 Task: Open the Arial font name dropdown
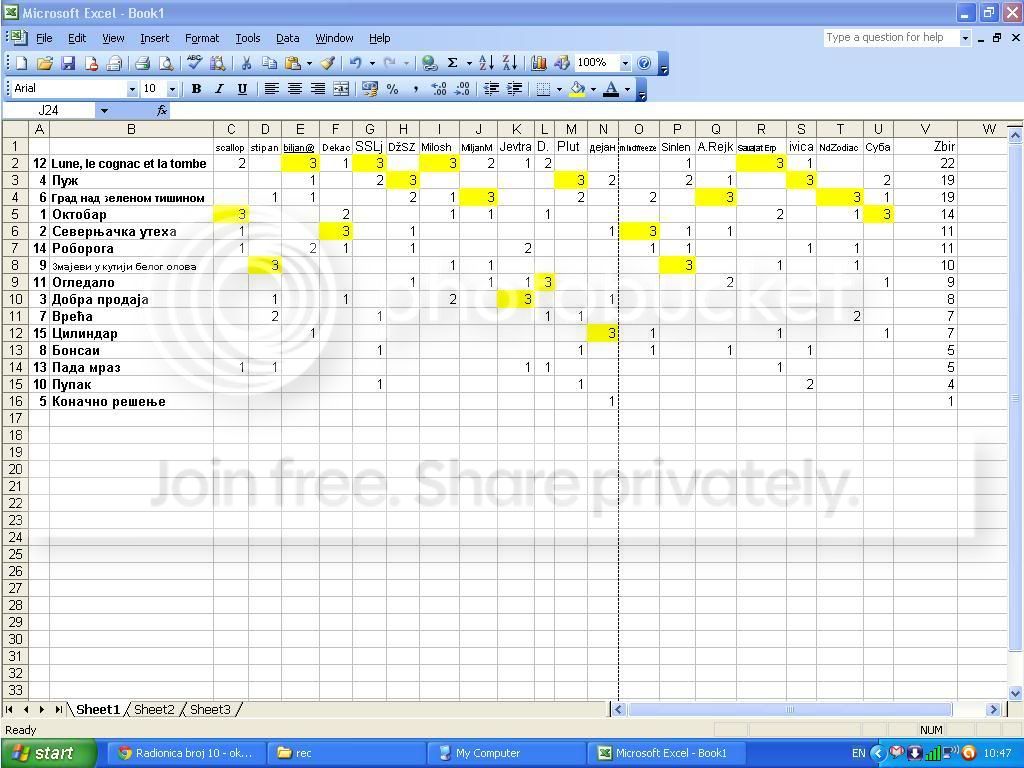pos(131,89)
